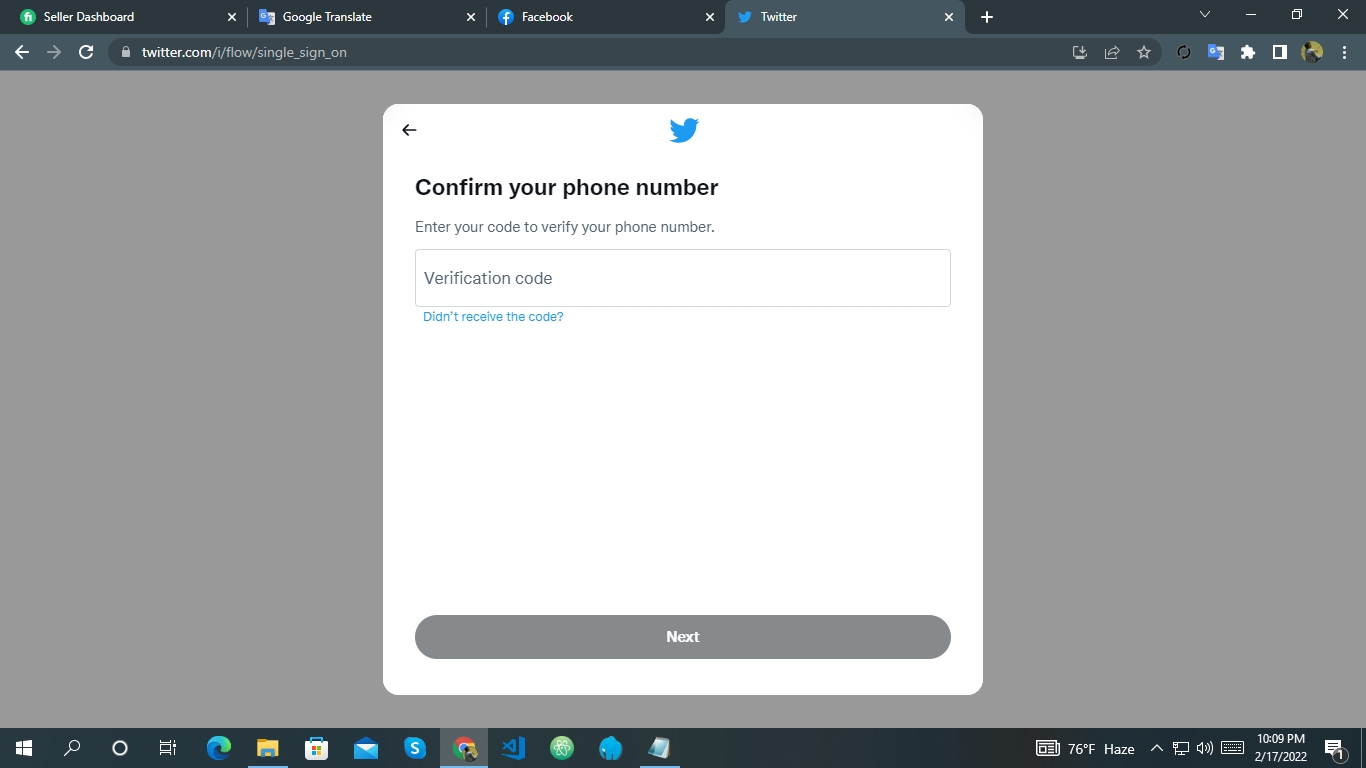
Task: Share this page using the share icon
Action: tap(1112, 52)
